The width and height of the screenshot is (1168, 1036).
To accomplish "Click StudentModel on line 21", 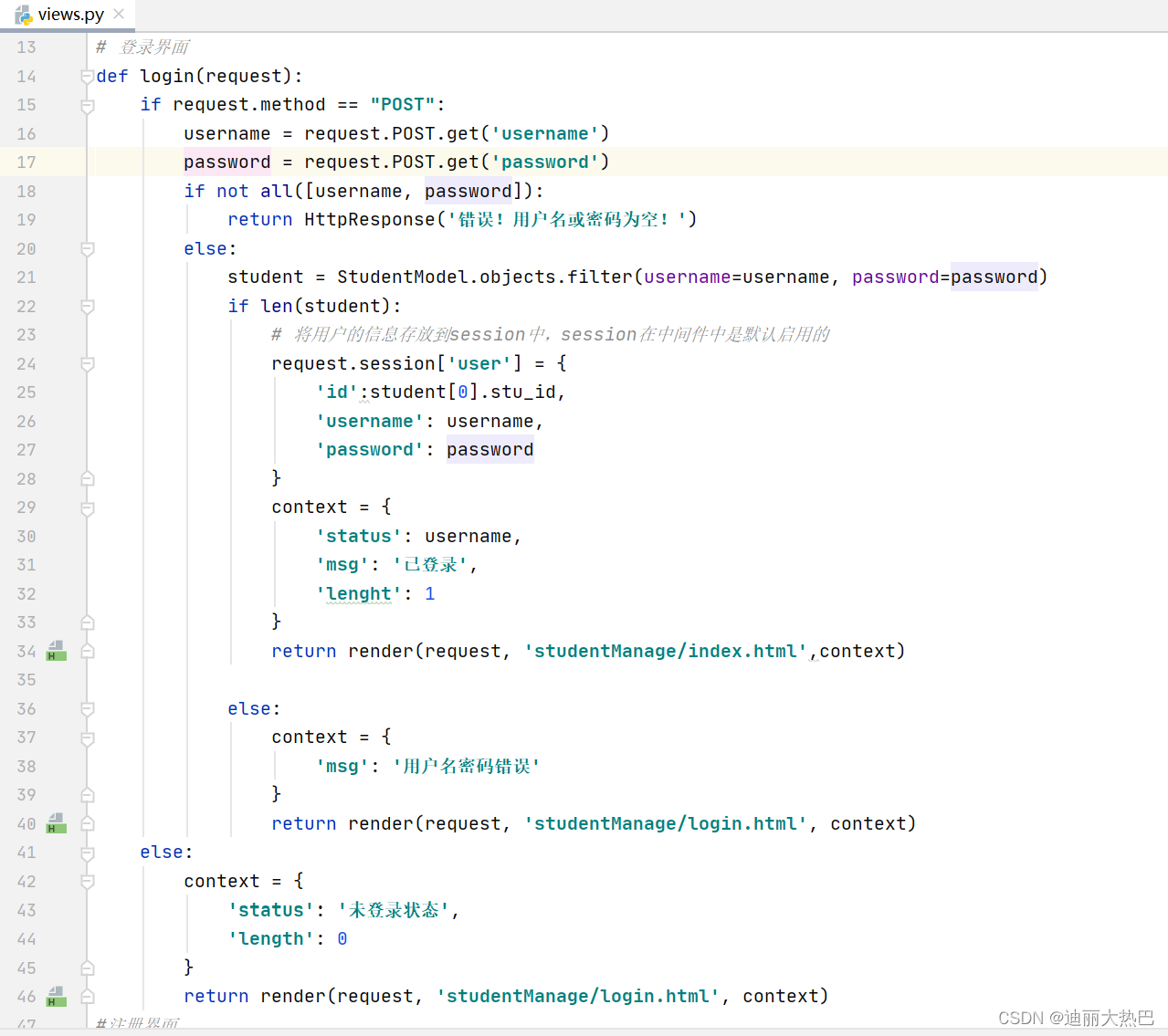I will pos(403,277).
